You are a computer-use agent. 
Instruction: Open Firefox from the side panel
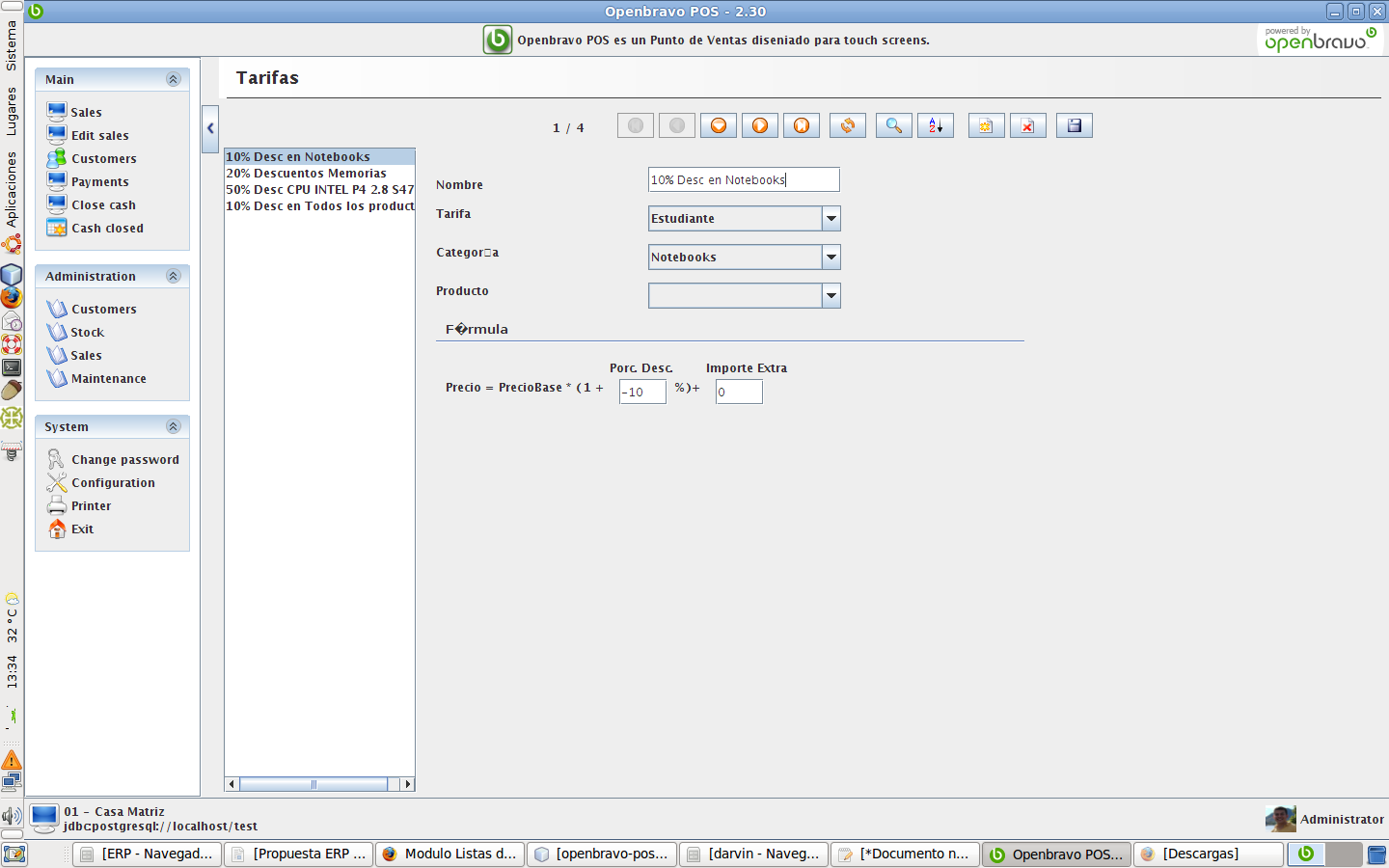pos(12,297)
